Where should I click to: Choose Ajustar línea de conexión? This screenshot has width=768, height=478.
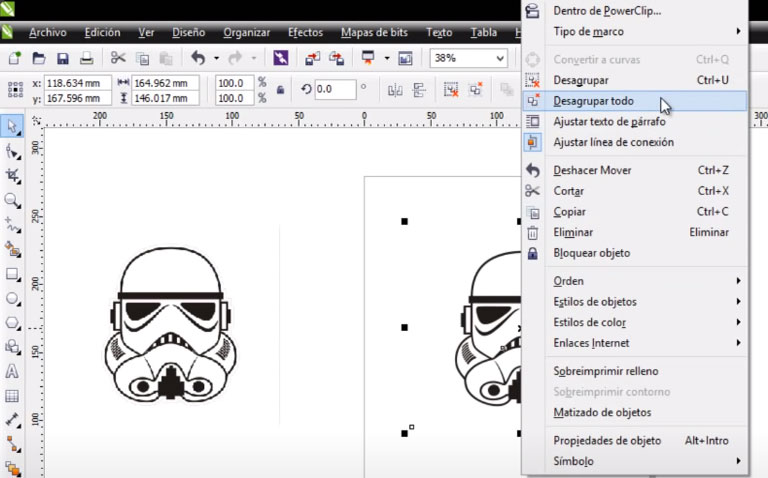point(635,142)
